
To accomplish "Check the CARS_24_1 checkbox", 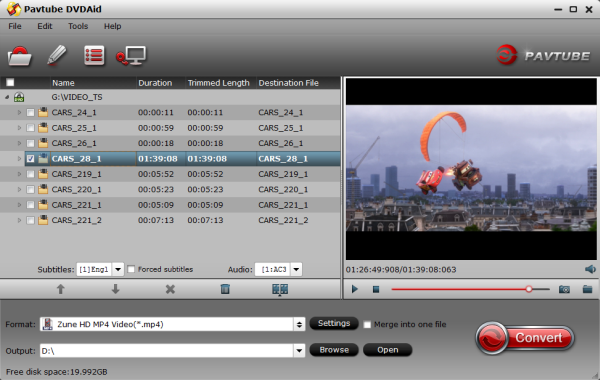I will 30,113.
